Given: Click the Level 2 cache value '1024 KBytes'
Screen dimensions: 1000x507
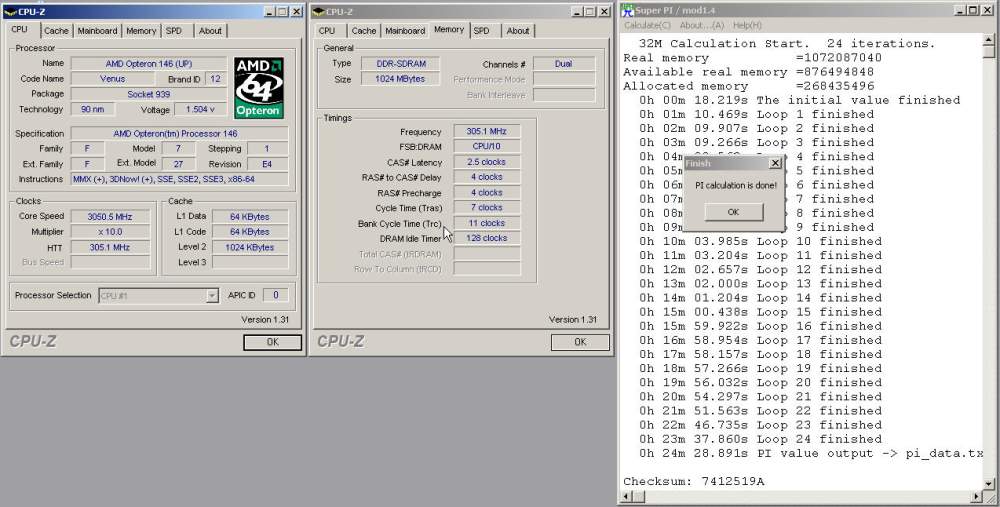Looking at the screenshot, I should 249,247.
